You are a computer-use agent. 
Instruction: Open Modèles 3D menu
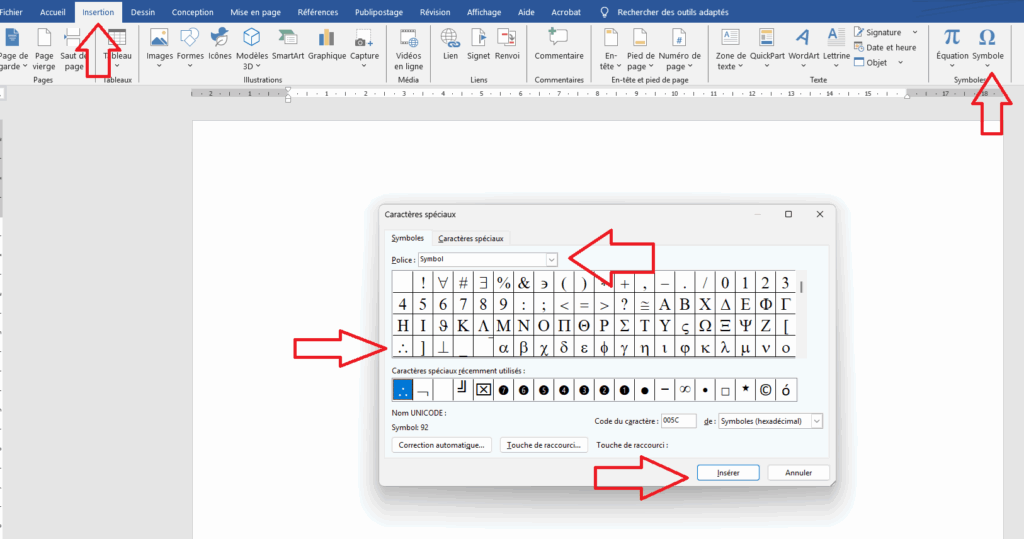(x=251, y=49)
